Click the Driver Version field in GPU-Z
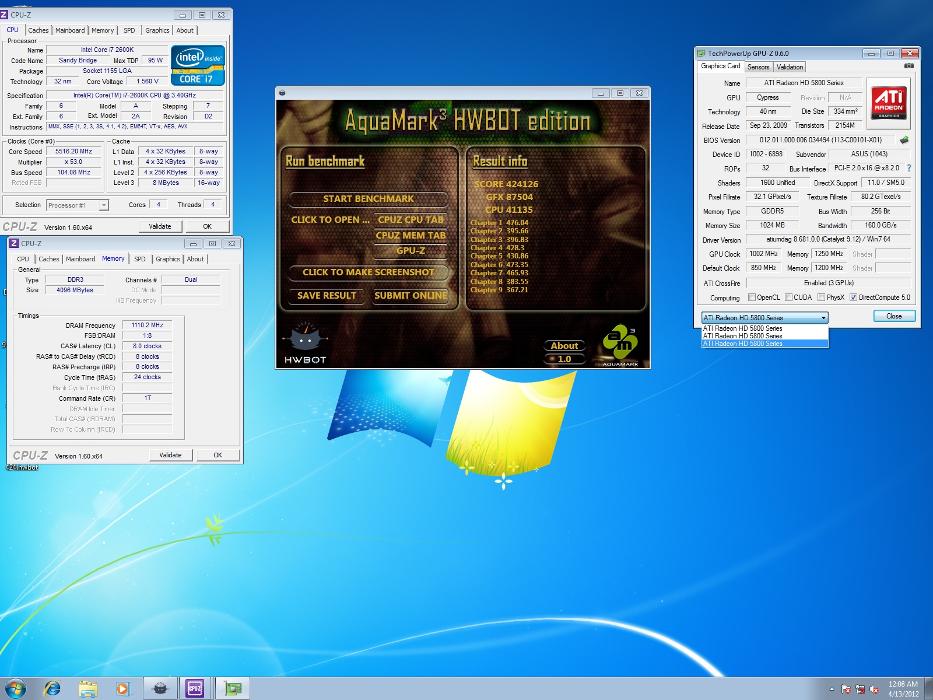 (828, 240)
